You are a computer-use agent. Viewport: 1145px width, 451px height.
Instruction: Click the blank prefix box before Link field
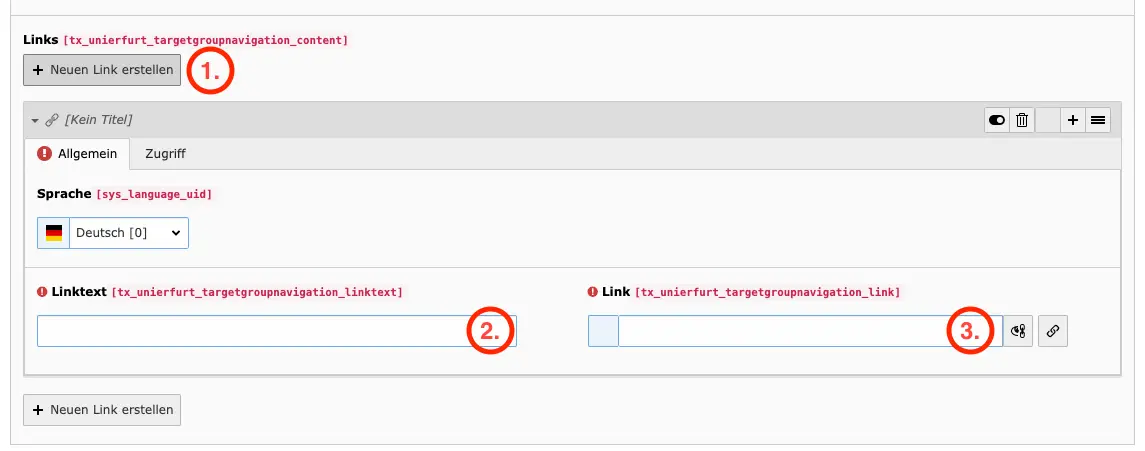(x=603, y=331)
